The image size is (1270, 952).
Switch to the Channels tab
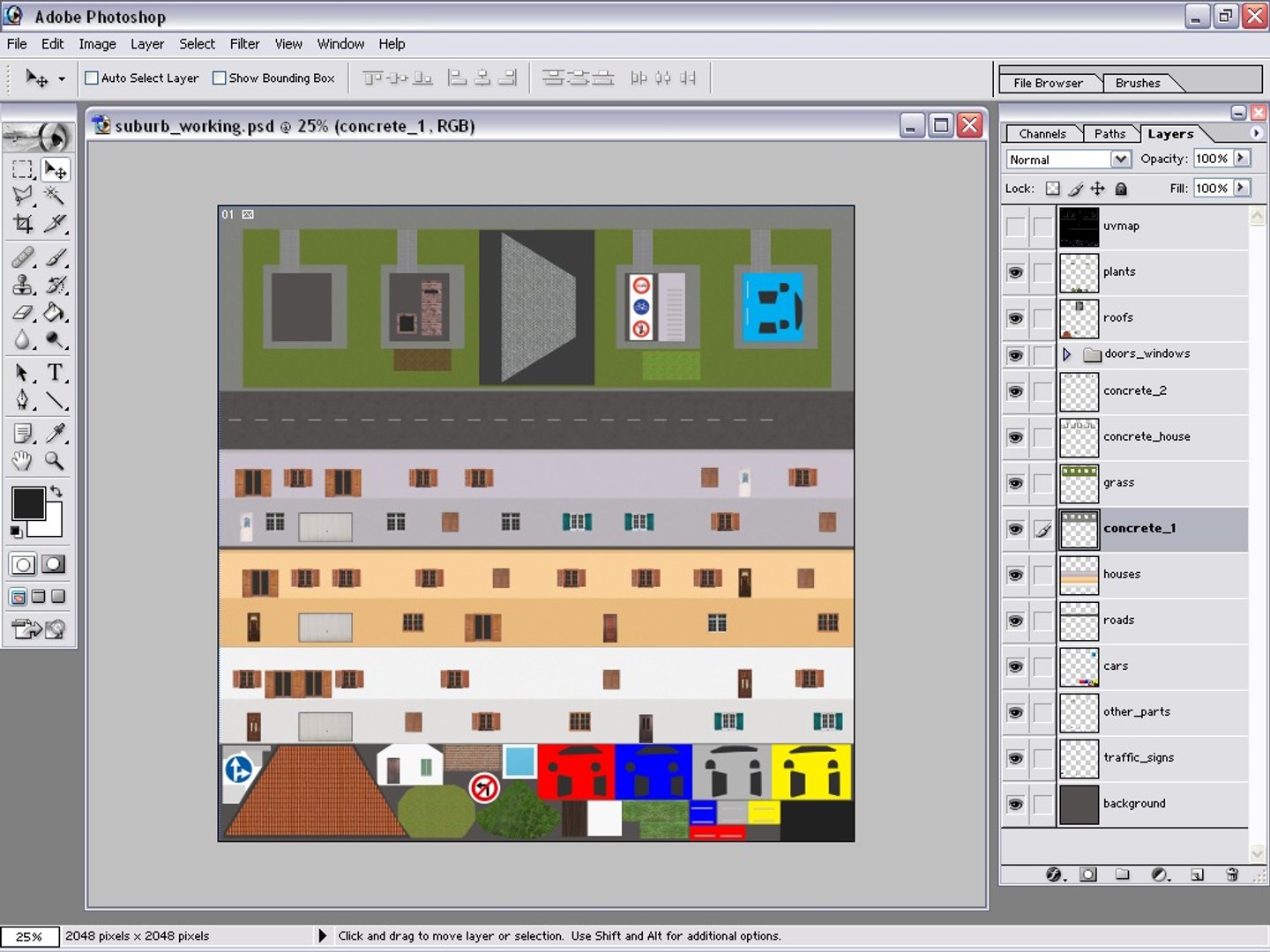[x=1042, y=134]
